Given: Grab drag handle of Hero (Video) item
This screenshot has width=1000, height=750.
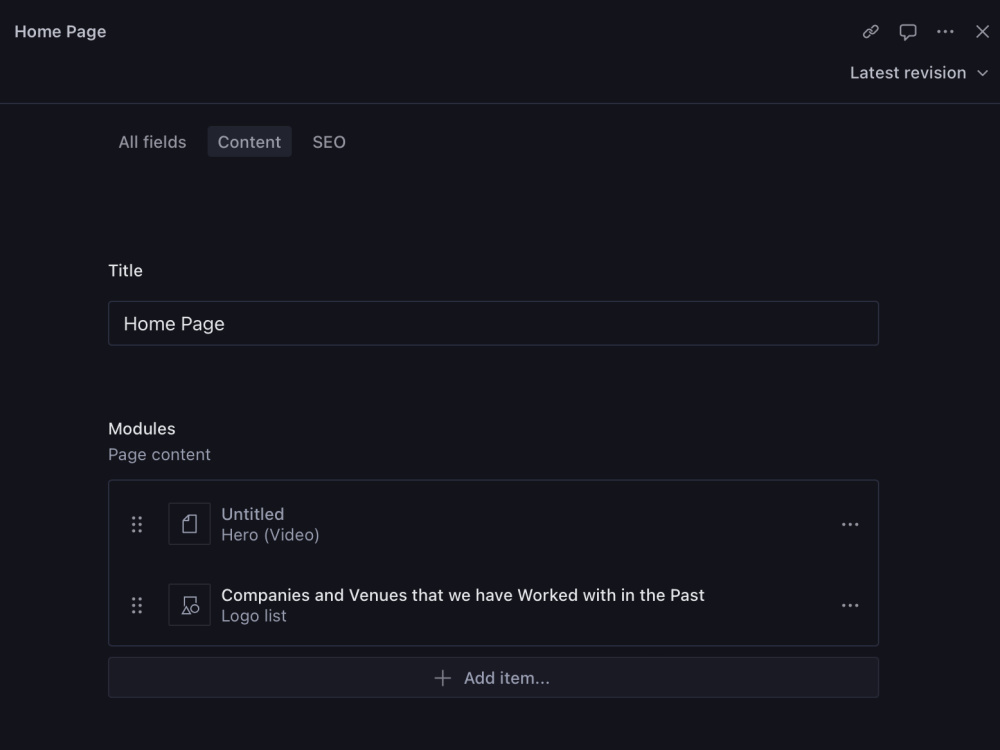Looking at the screenshot, I should 136,524.
